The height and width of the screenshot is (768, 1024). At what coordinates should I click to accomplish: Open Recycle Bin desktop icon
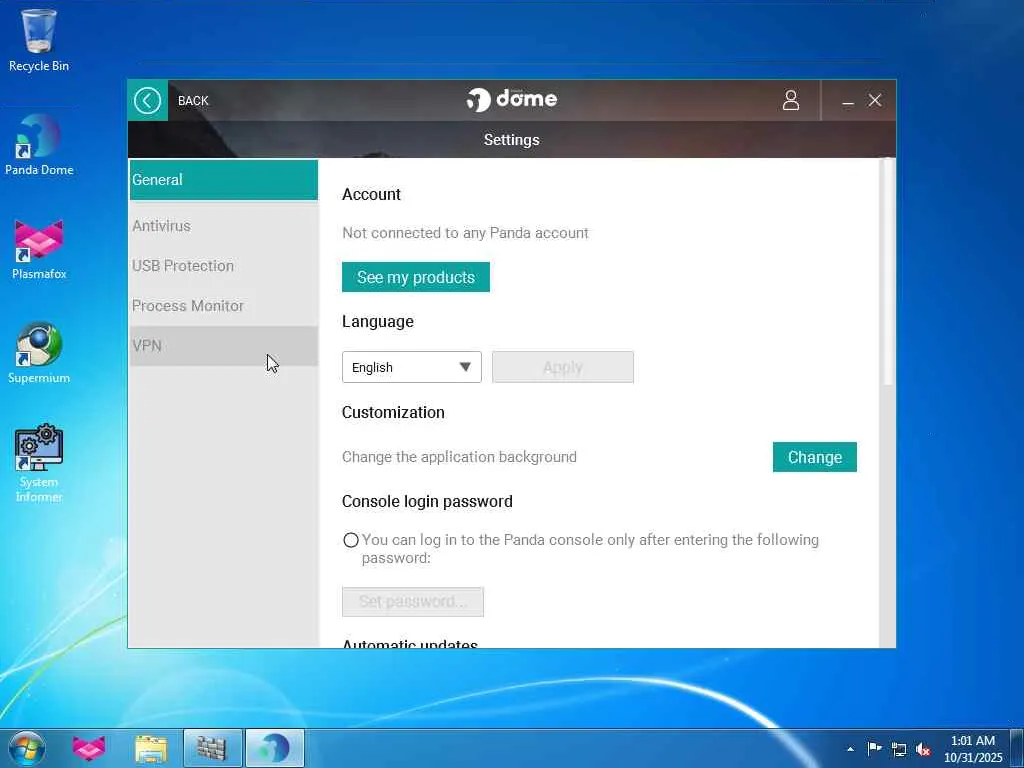point(39,40)
